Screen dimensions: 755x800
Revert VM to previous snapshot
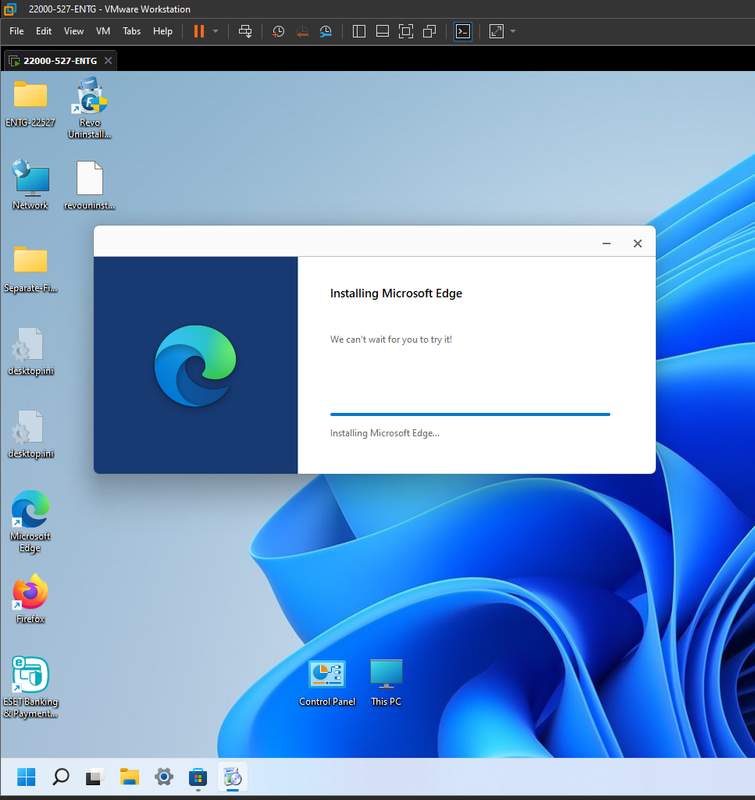pos(302,32)
